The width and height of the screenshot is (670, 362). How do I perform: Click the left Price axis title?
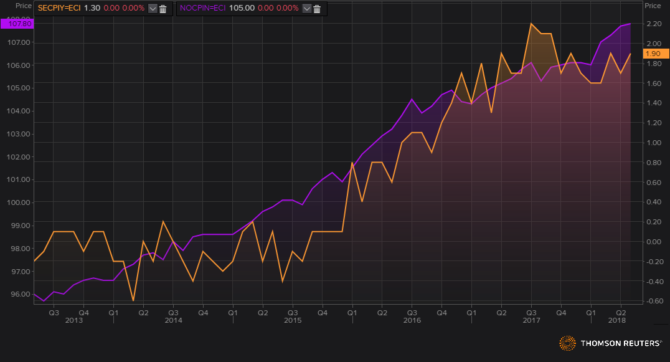(x=24, y=6)
